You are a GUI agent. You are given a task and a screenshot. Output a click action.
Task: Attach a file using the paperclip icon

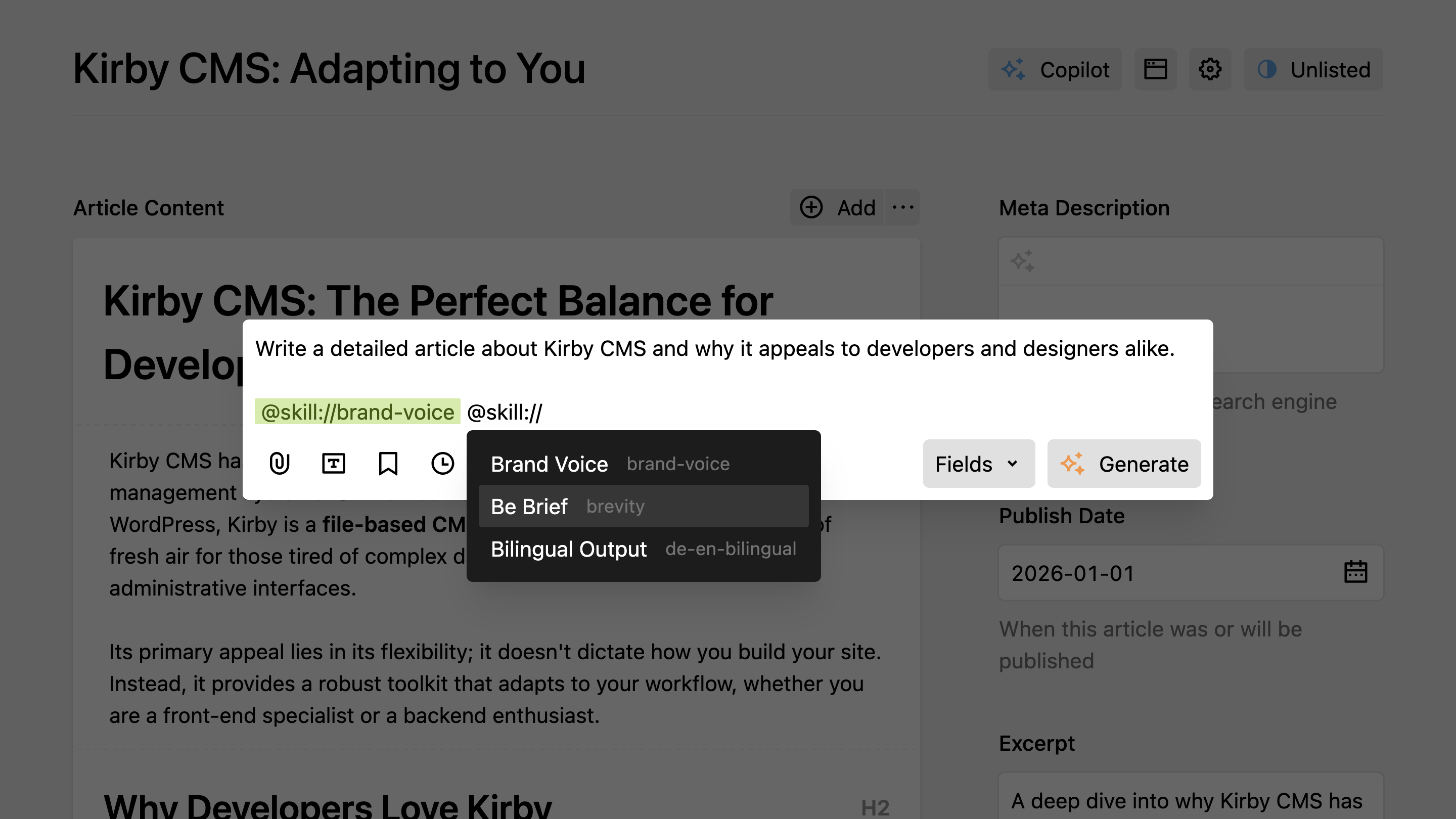click(279, 464)
